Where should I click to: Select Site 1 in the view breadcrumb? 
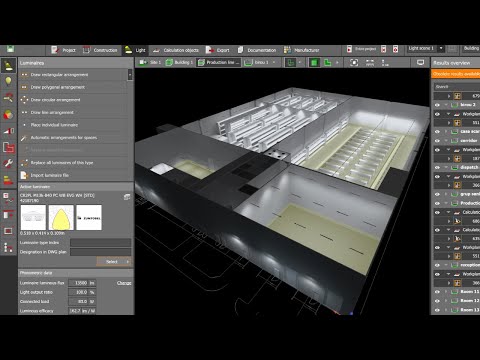click(150, 62)
